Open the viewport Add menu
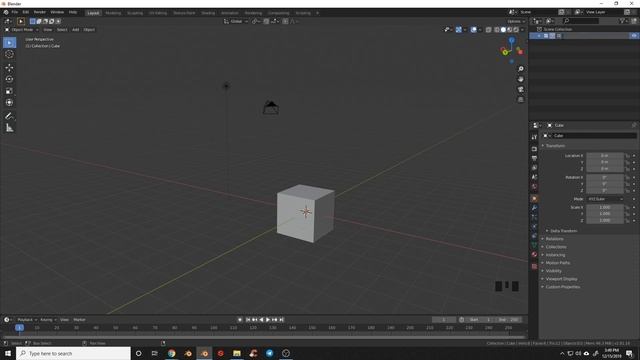The image size is (640, 360). [x=76, y=30]
